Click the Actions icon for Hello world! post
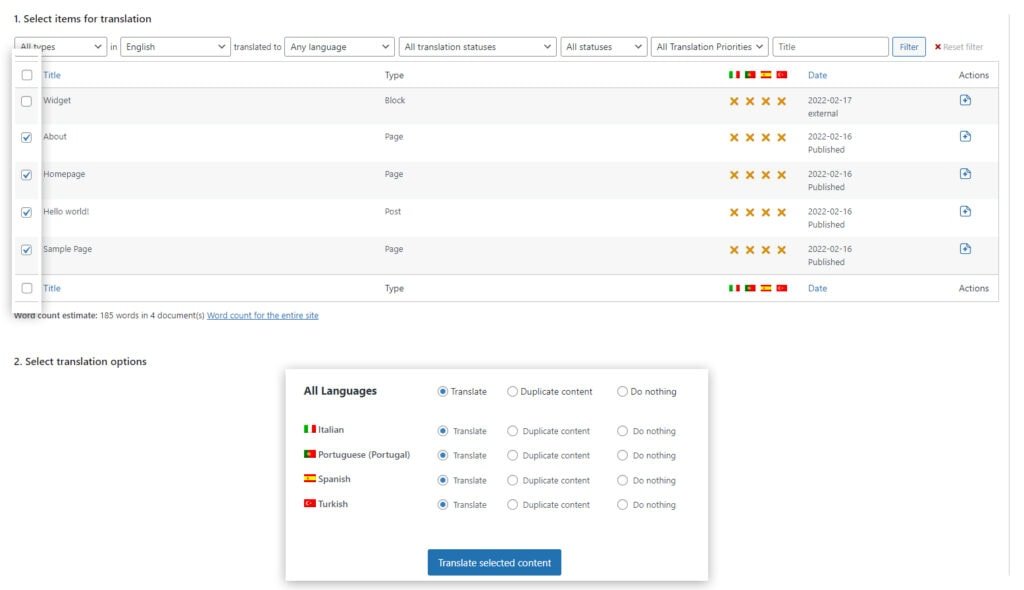Viewport: 1024px width, 590px height. (965, 211)
